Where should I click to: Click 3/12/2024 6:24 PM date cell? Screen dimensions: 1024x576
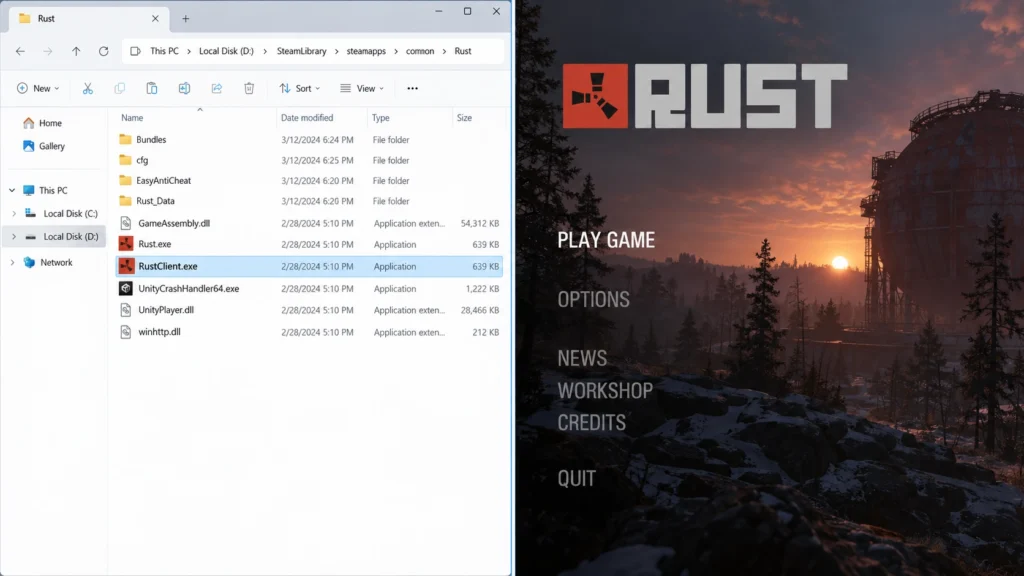(x=317, y=140)
